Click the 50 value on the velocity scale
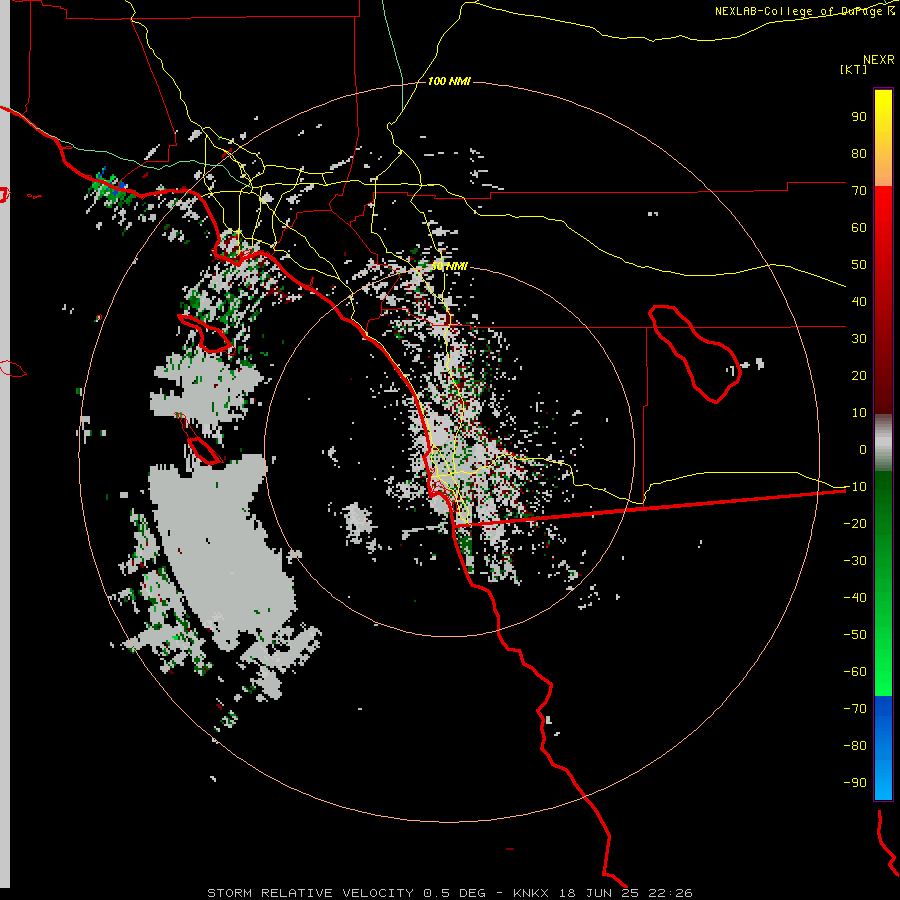The width and height of the screenshot is (900, 900). [859, 265]
